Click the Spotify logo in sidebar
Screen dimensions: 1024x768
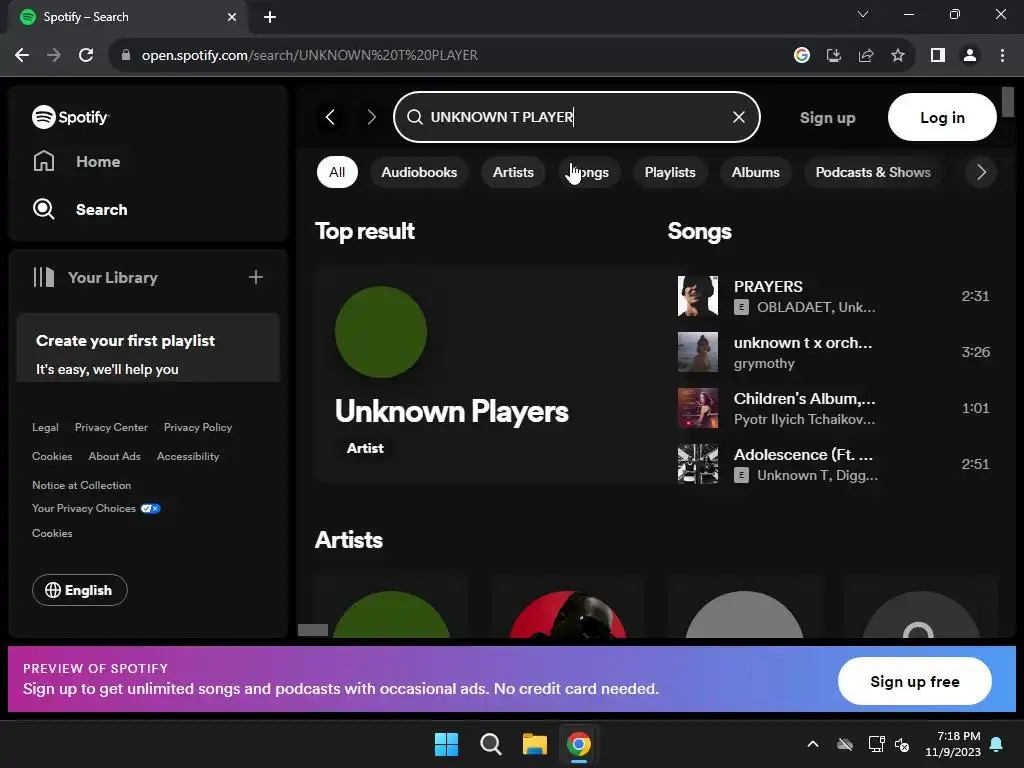coord(71,117)
